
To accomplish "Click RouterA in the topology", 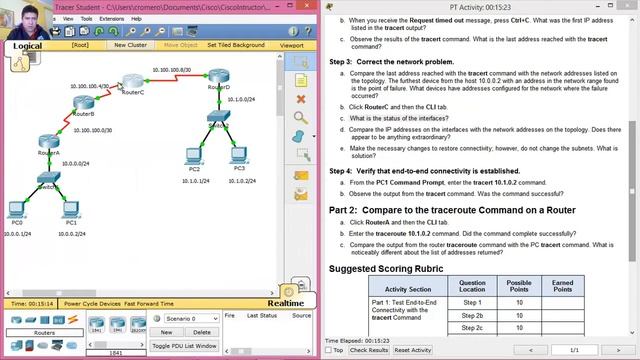I will [x=49, y=141].
